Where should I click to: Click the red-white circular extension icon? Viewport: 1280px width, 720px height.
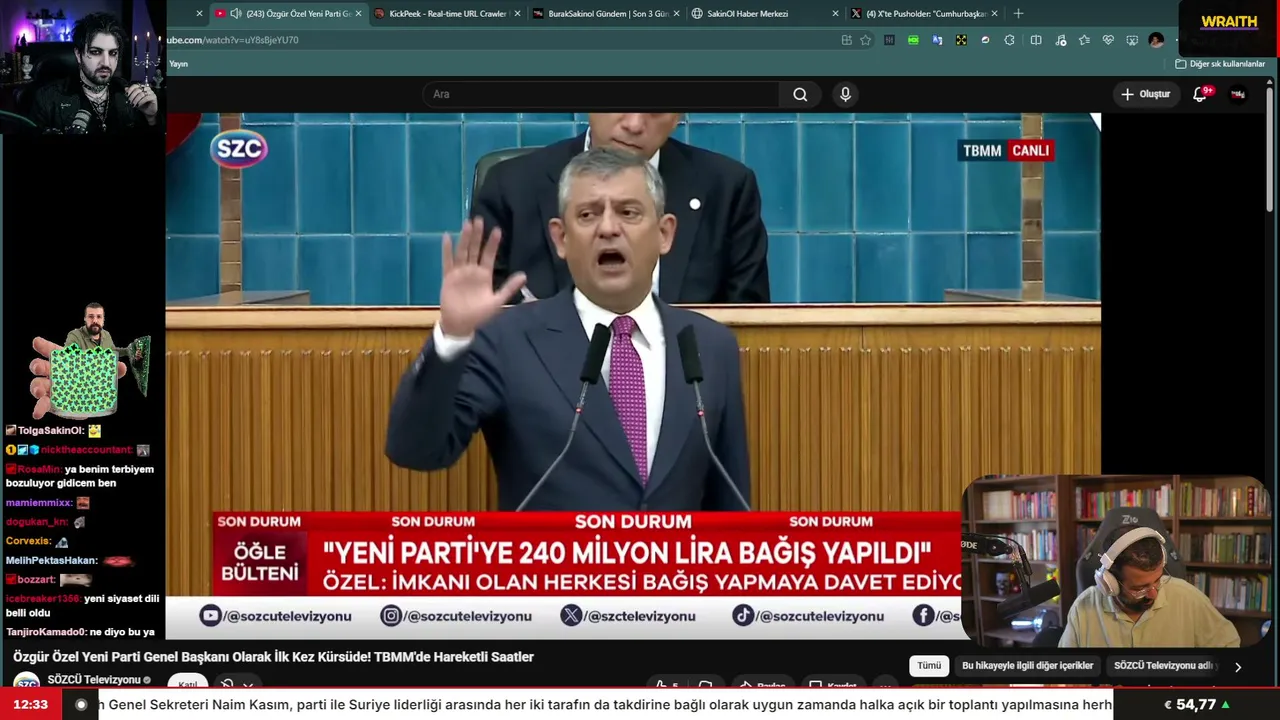tap(985, 40)
